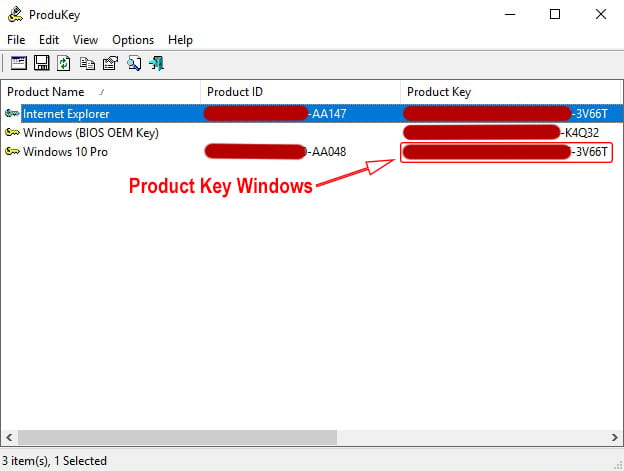Viewport: 624px width, 471px height.
Task: Select the Windows (BIOS OEM Key) row
Action: pyautogui.click(x=312, y=132)
